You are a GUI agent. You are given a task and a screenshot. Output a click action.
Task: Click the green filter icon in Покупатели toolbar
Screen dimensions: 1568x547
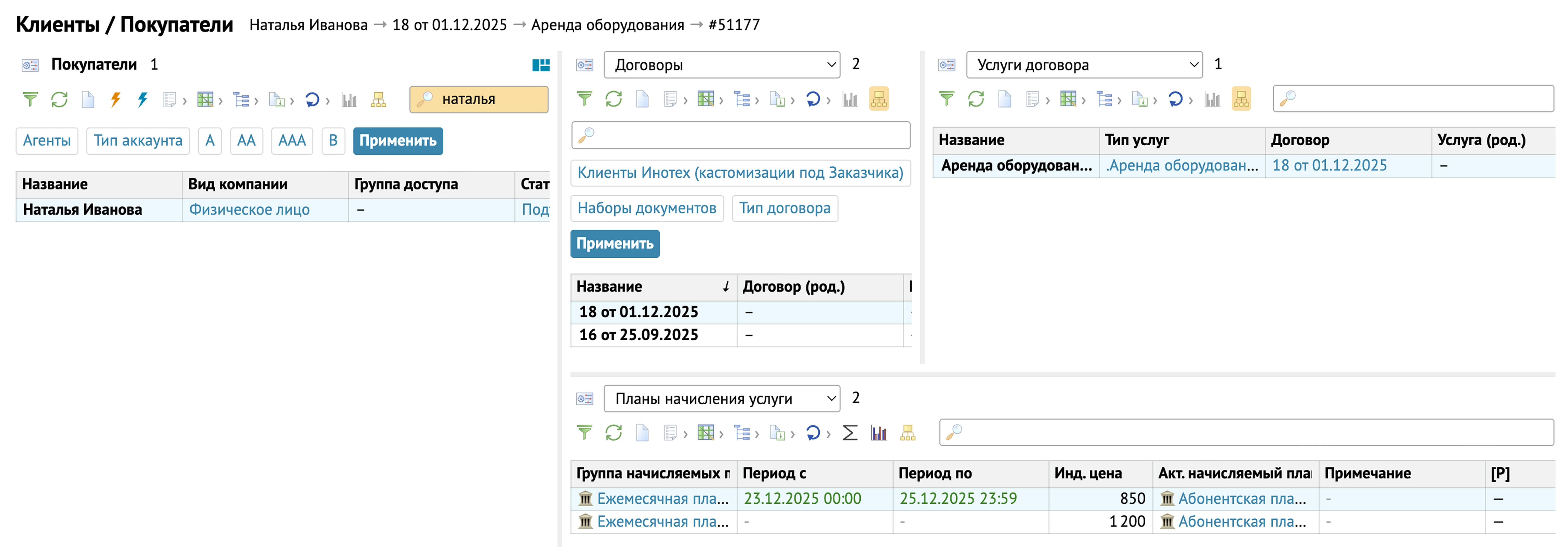pos(30,99)
